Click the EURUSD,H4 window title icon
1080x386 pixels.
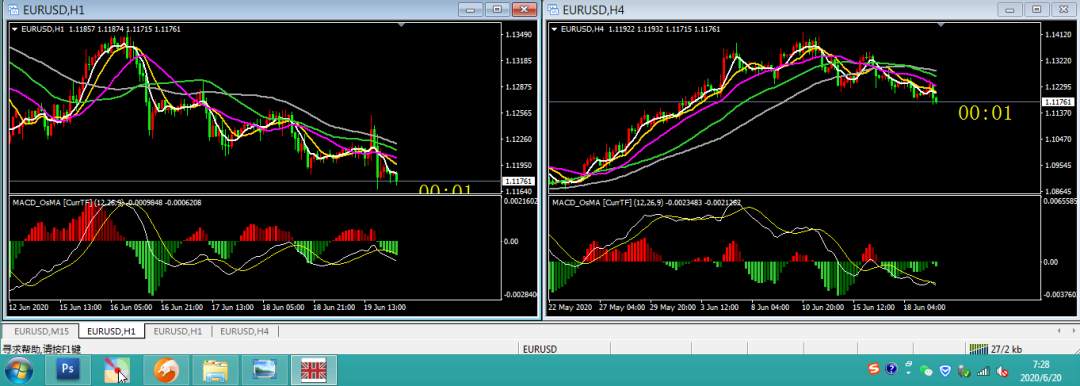[553, 10]
